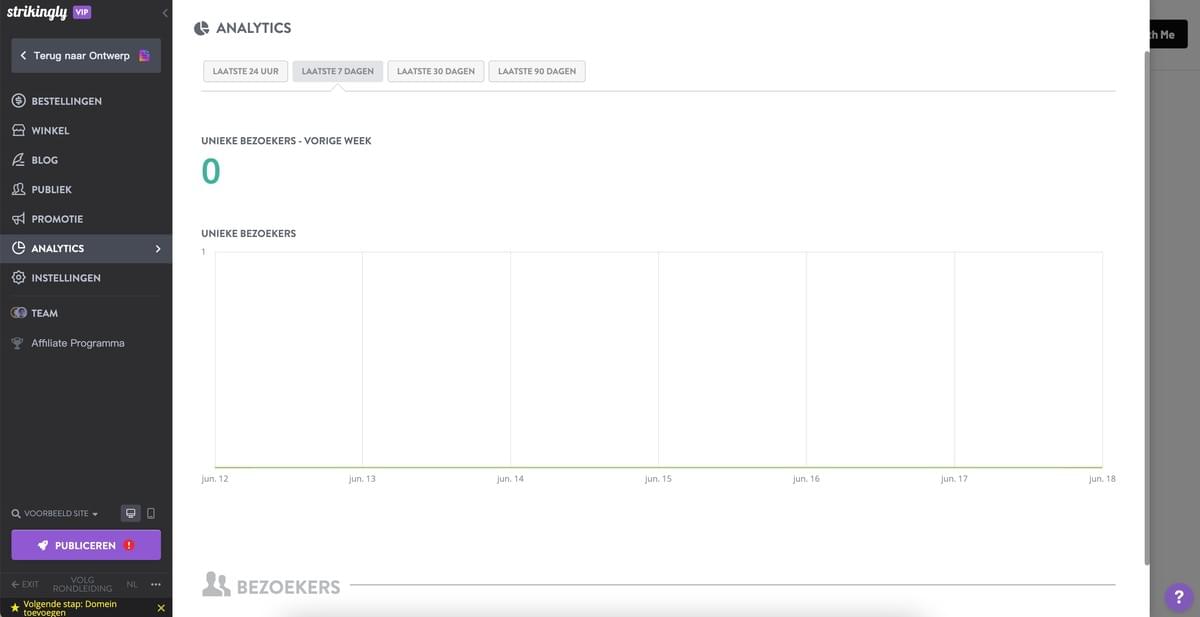The width and height of the screenshot is (1200, 617).
Task: Open the Blog pen icon
Action: click(18, 160)
